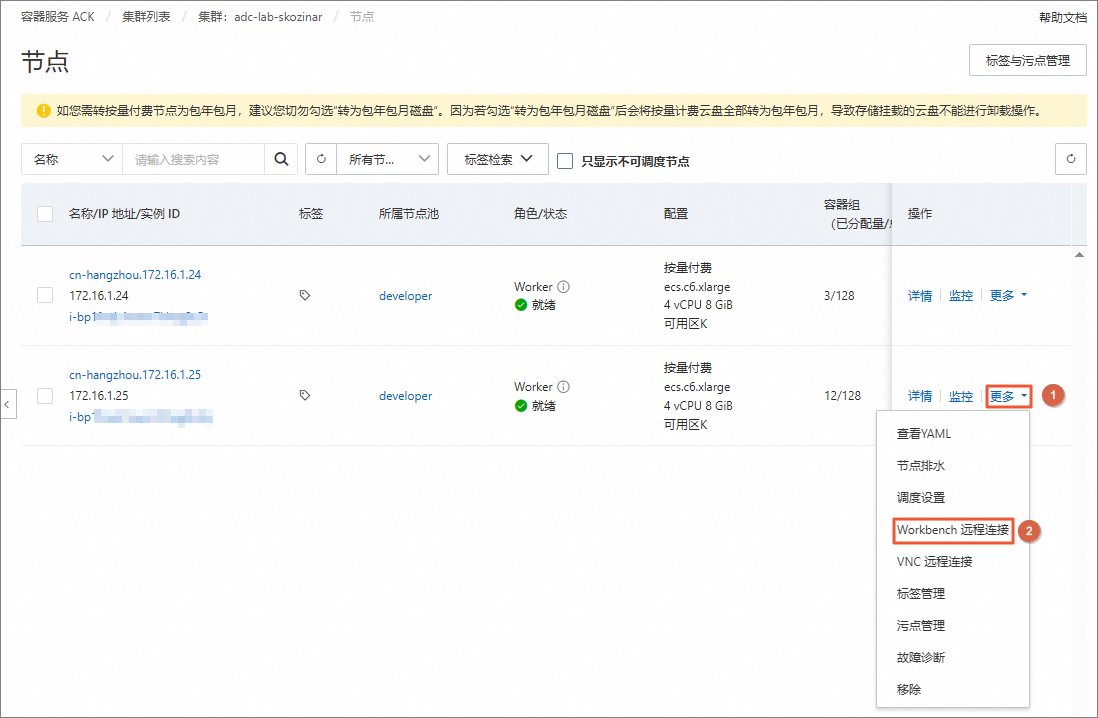
Task: Open the 名称 search-type dropdown
Action: point(72,159)
